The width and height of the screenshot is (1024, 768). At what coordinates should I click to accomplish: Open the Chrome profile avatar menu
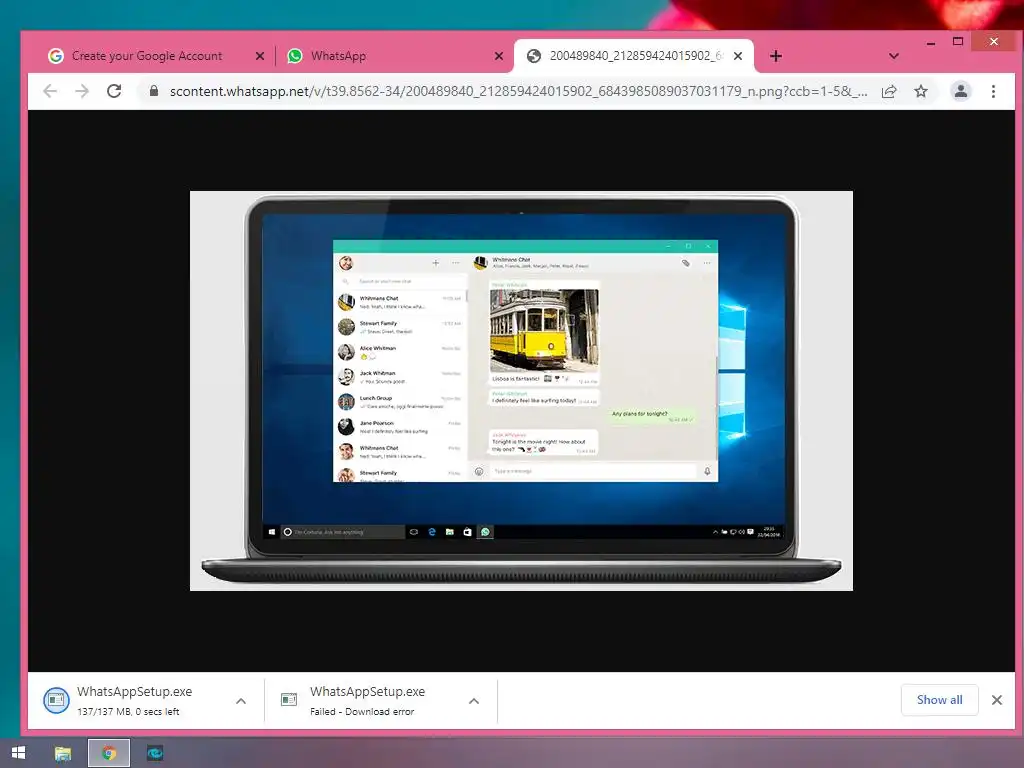tap(961, 91)
